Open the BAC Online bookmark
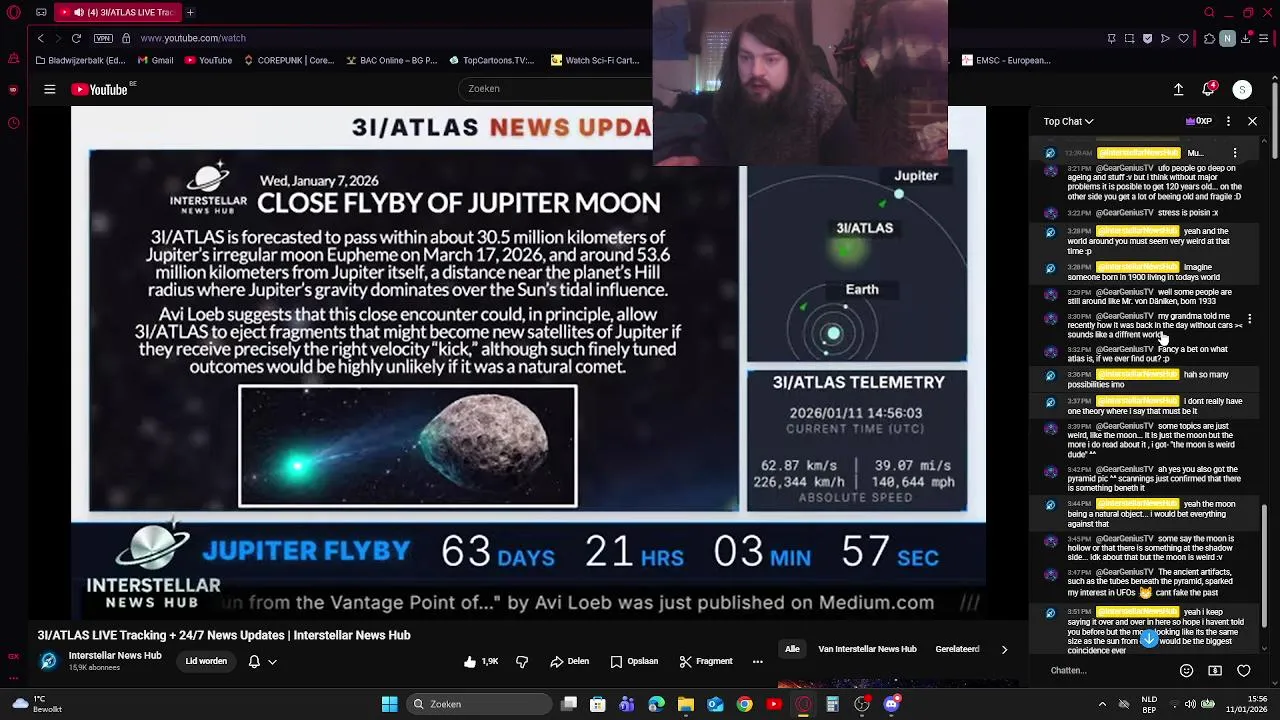The image size is (1280, 720). coord(391,60)
